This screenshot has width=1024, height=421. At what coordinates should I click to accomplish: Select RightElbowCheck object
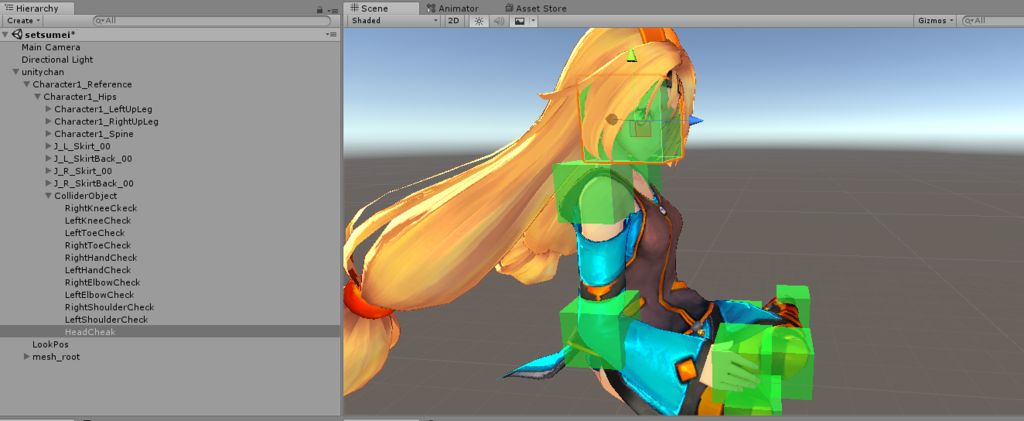[x=103, y=283]
